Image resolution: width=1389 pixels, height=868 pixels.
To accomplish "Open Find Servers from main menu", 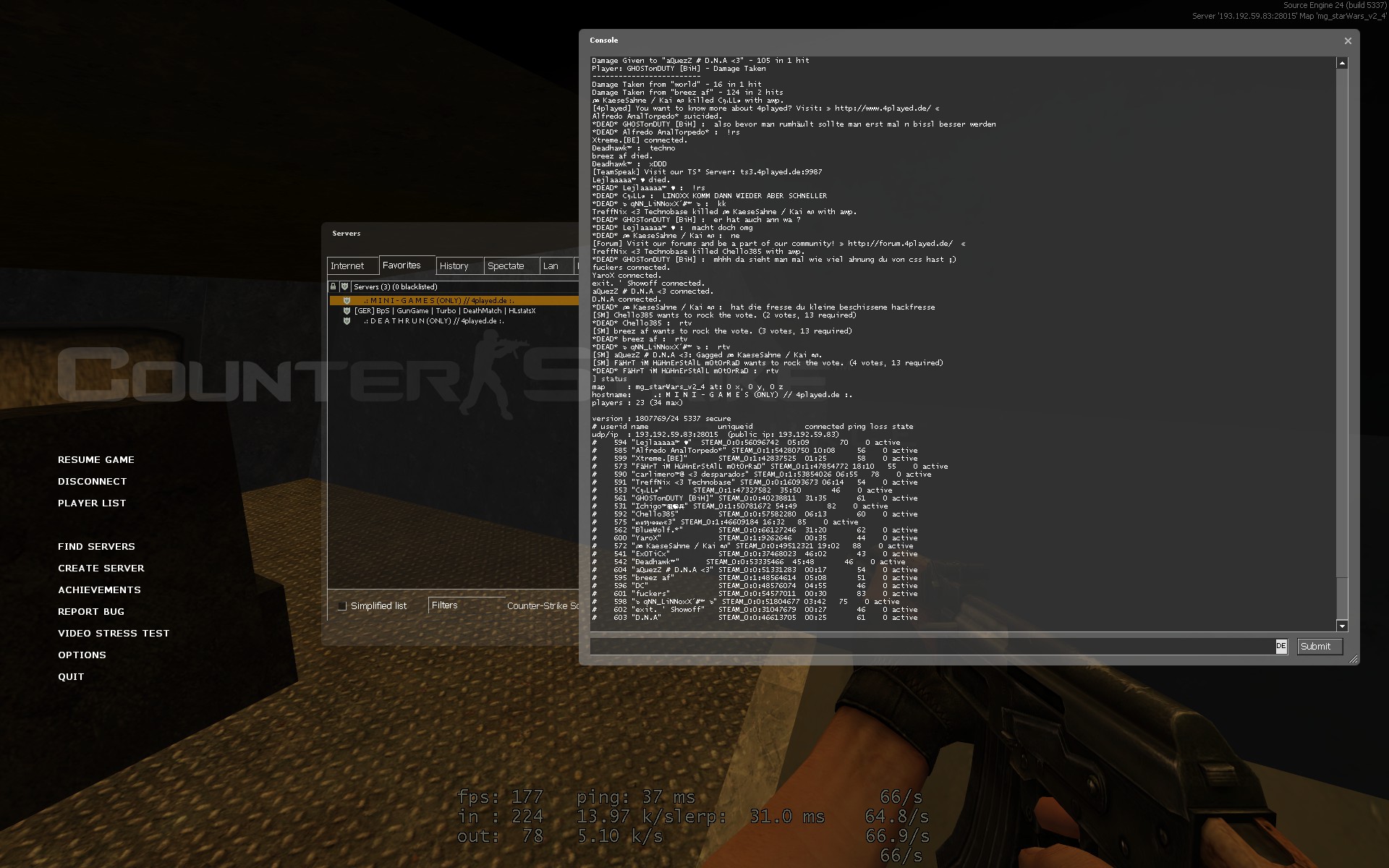I will (96, 547).
